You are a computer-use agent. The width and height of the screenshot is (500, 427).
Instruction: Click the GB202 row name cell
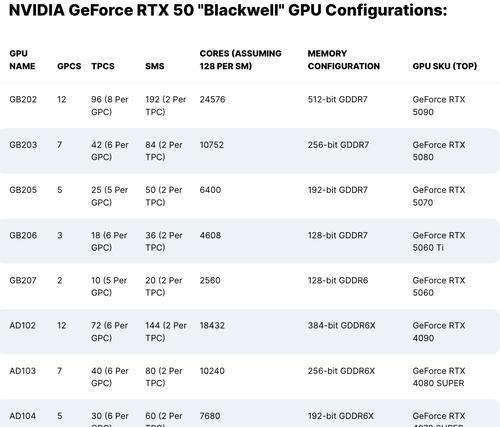[x=23, y=99]
